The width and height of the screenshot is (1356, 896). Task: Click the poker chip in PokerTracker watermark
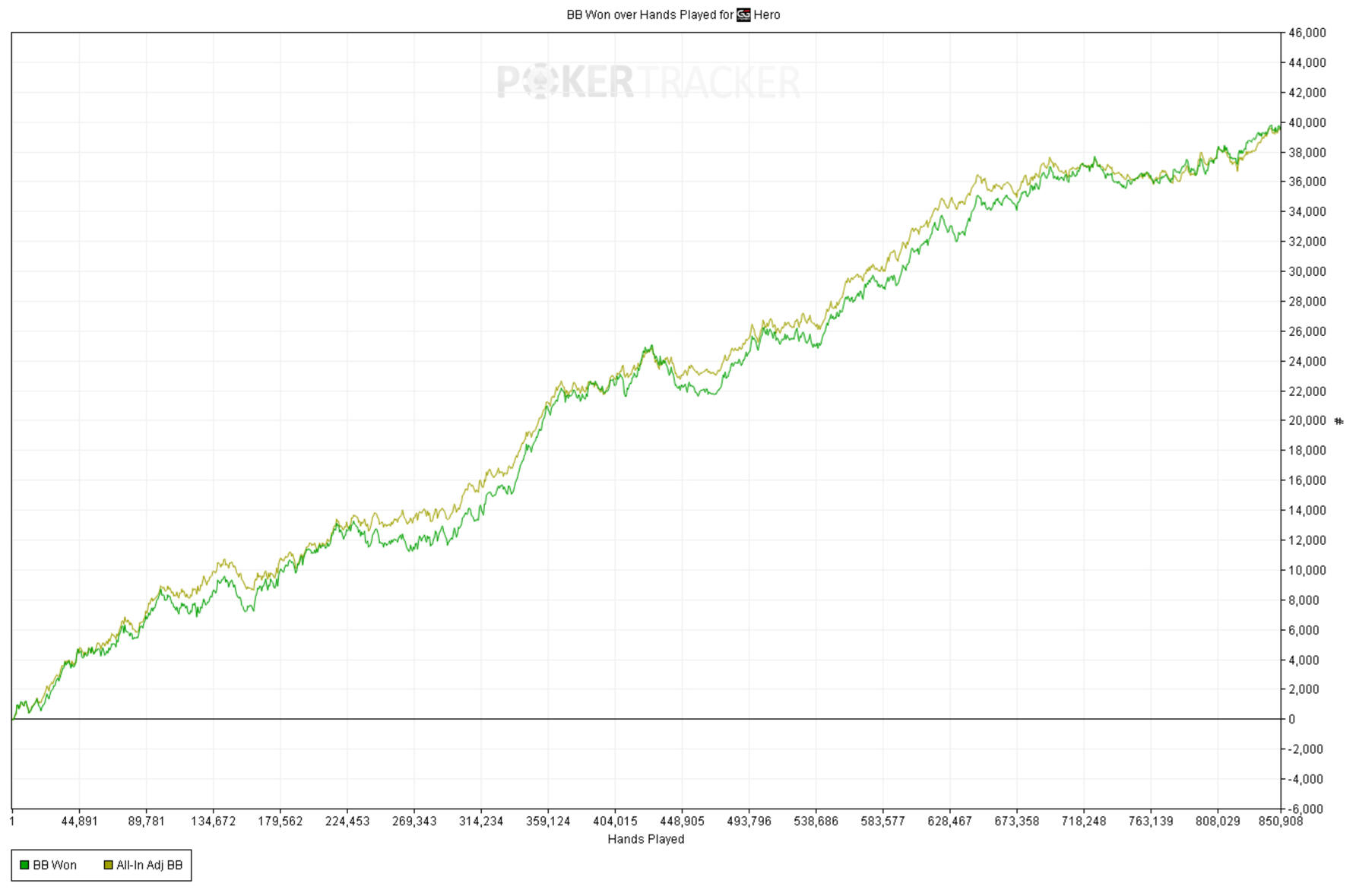540,82
